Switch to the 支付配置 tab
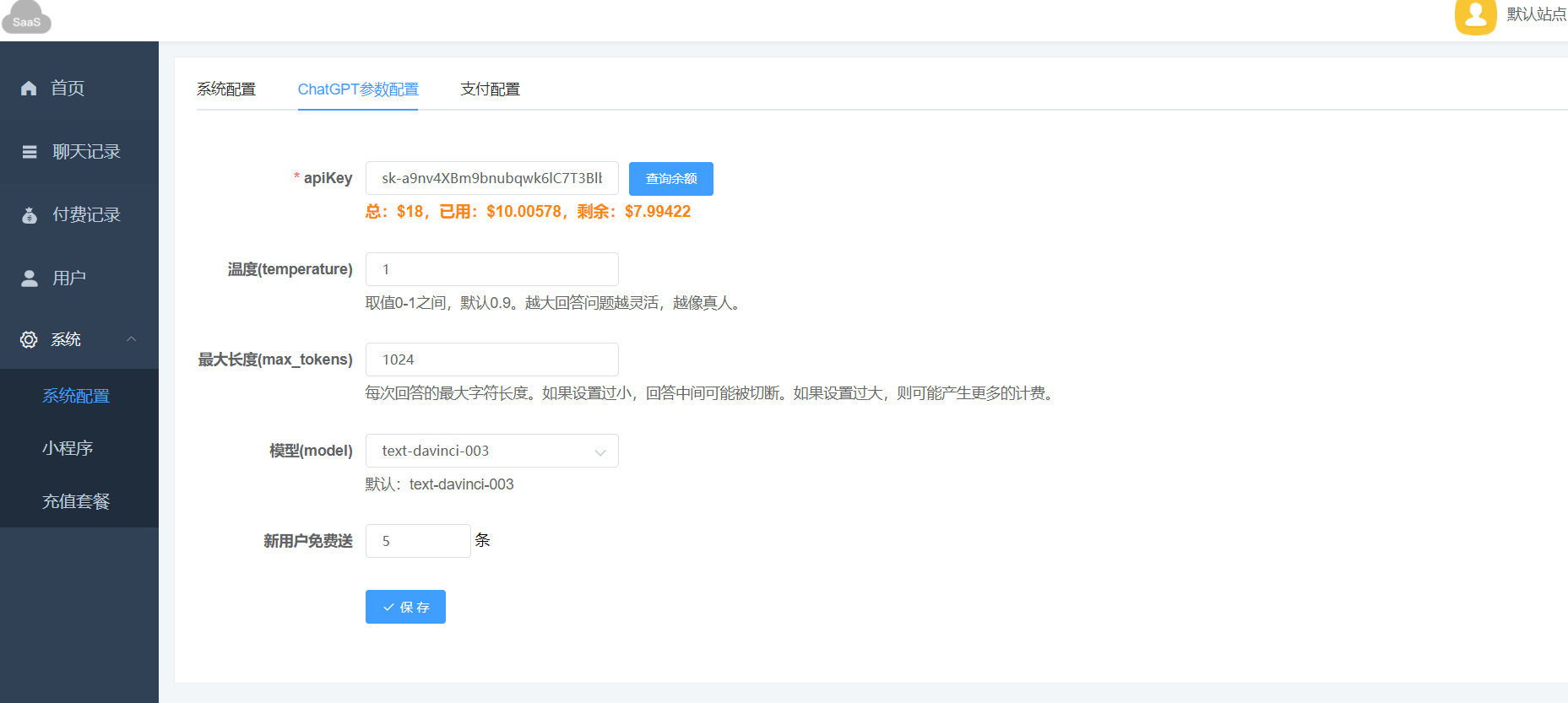This screenshot has width=1568, height=703. [490, 89]
